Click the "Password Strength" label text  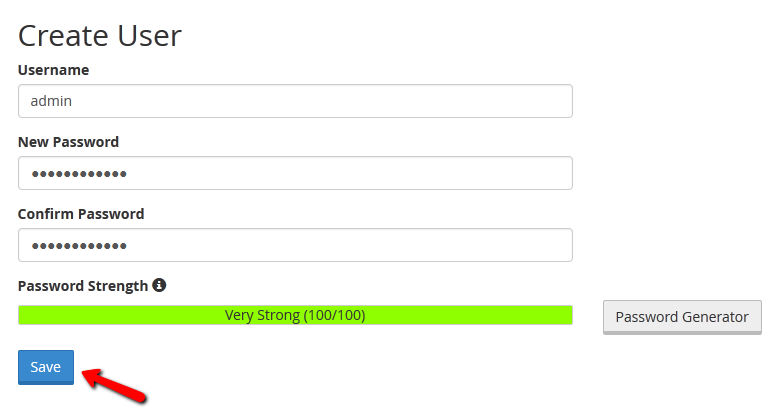point(82,286)
